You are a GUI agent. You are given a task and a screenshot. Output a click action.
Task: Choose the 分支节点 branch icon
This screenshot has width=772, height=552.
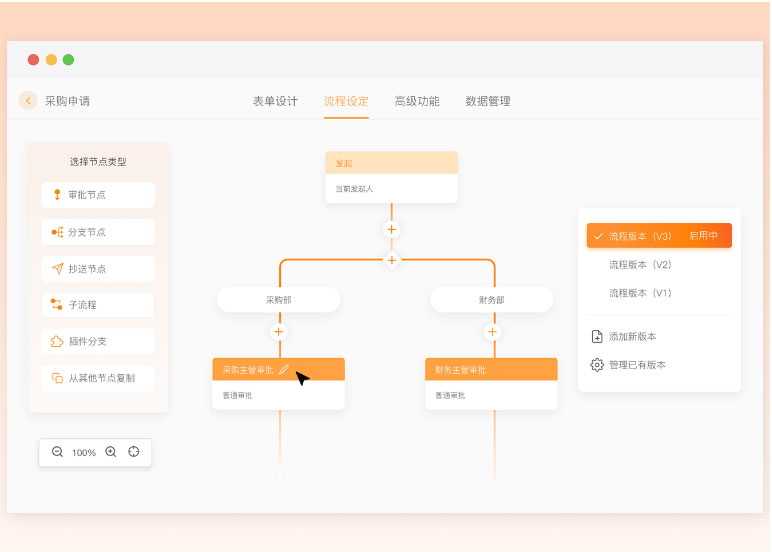pos(57,232)
